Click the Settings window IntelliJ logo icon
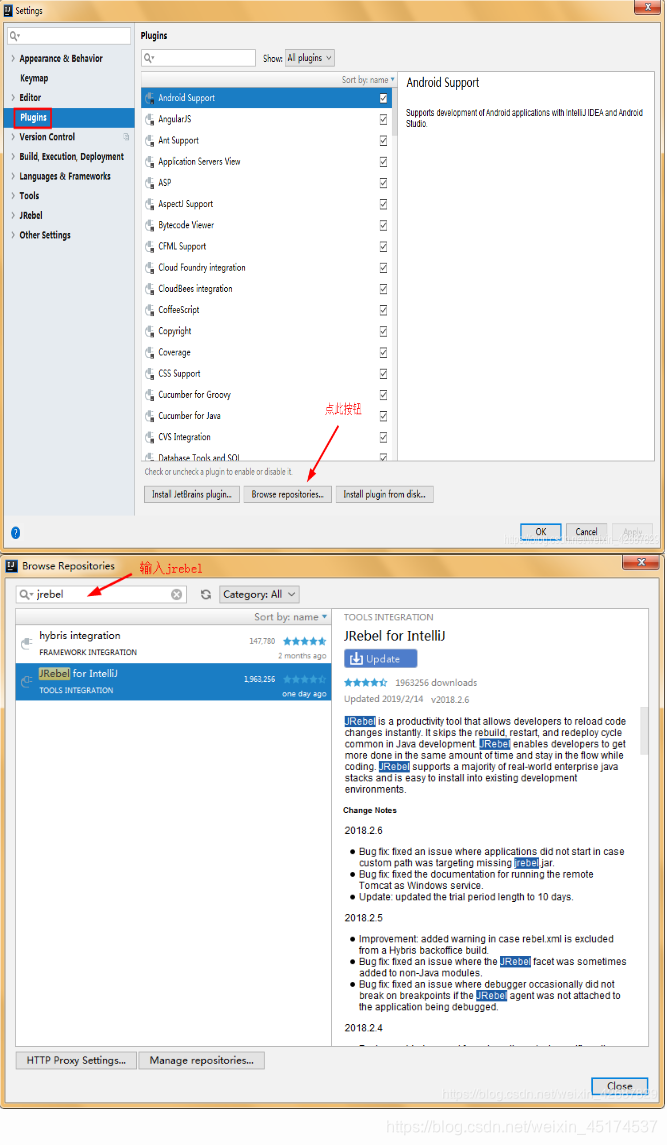667x1145 pixels. click(9, 10)
